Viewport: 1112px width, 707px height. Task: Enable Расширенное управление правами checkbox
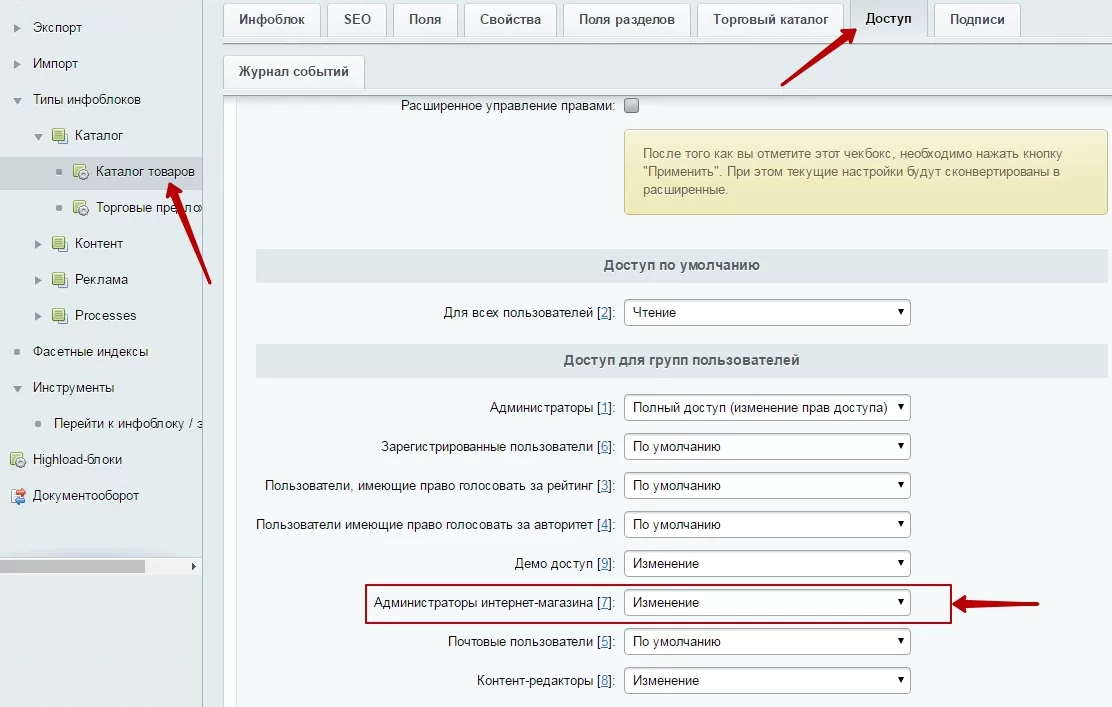pyautogui.click(x=631, y=106)
